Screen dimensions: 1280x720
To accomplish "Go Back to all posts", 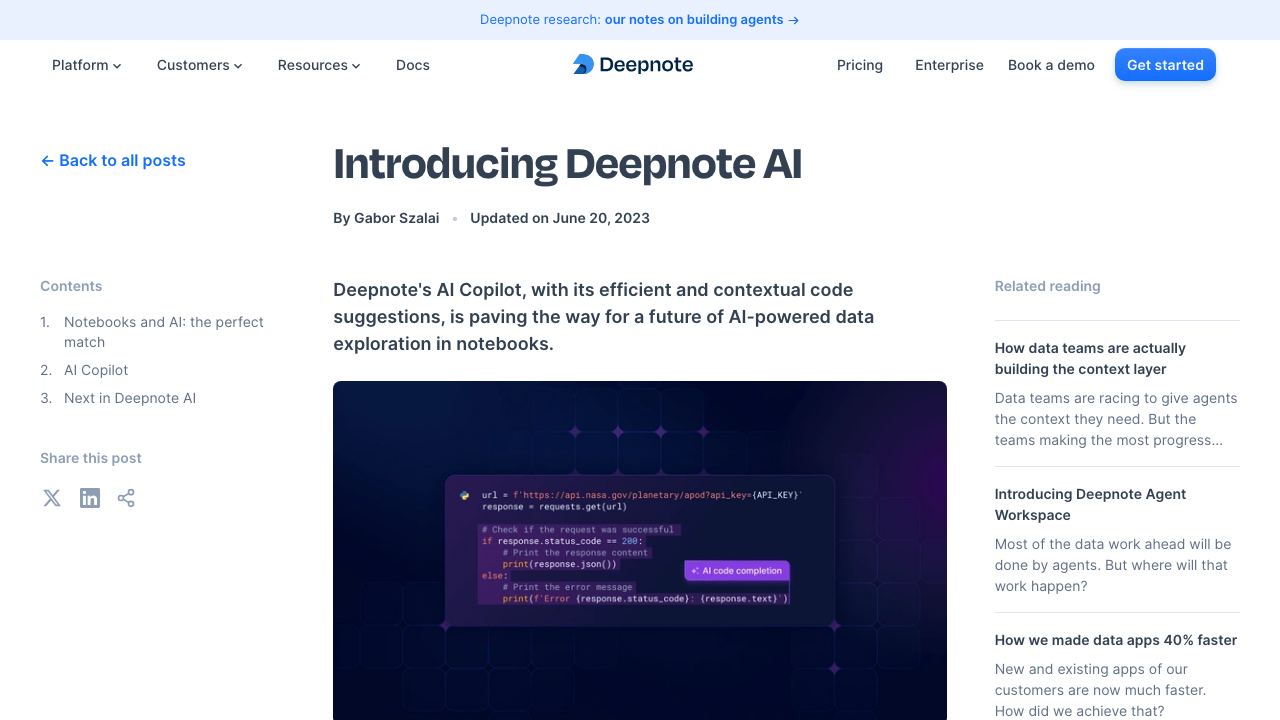I will (x=113, y=160).
